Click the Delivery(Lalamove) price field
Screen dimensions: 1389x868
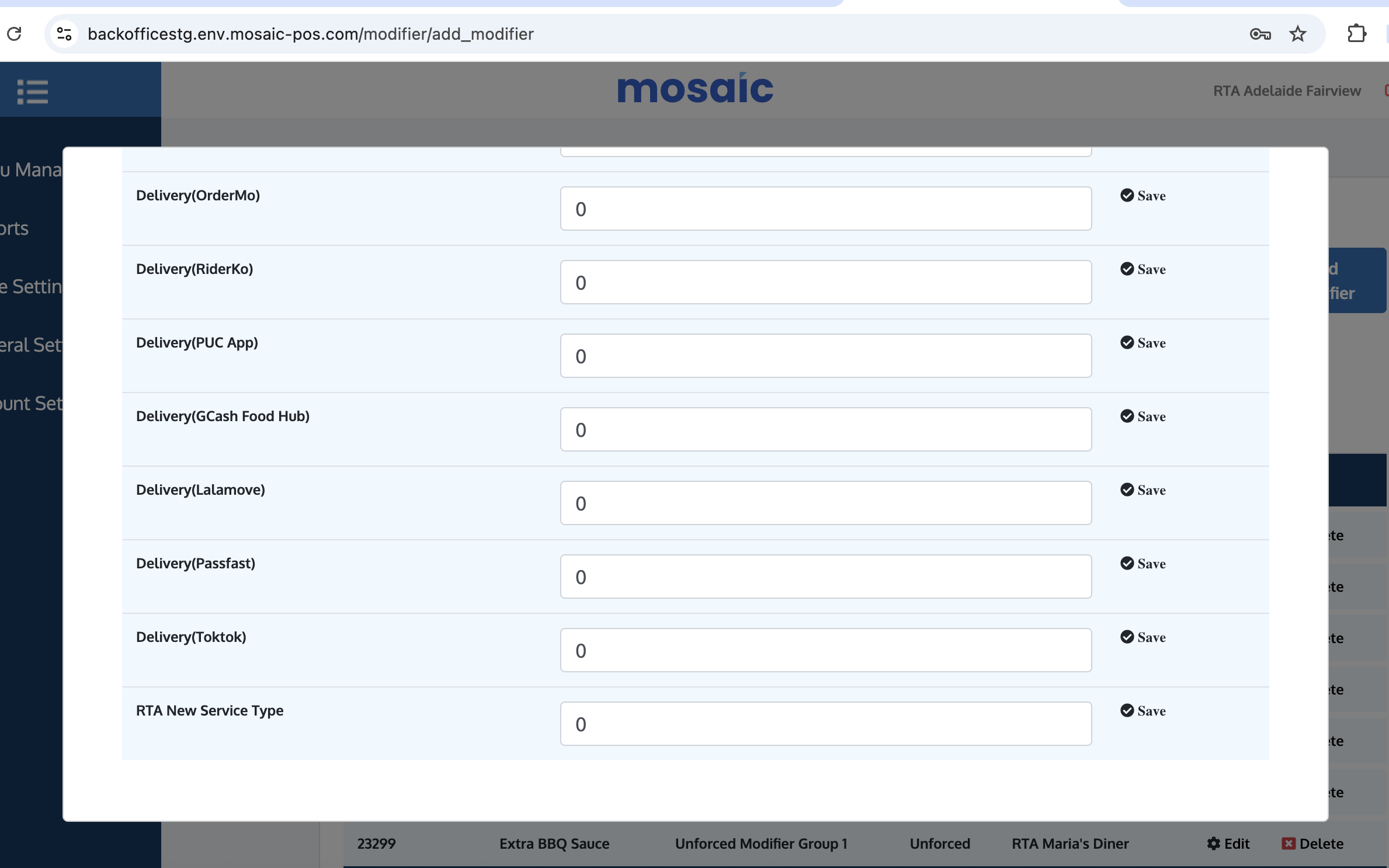coord(825,503)
